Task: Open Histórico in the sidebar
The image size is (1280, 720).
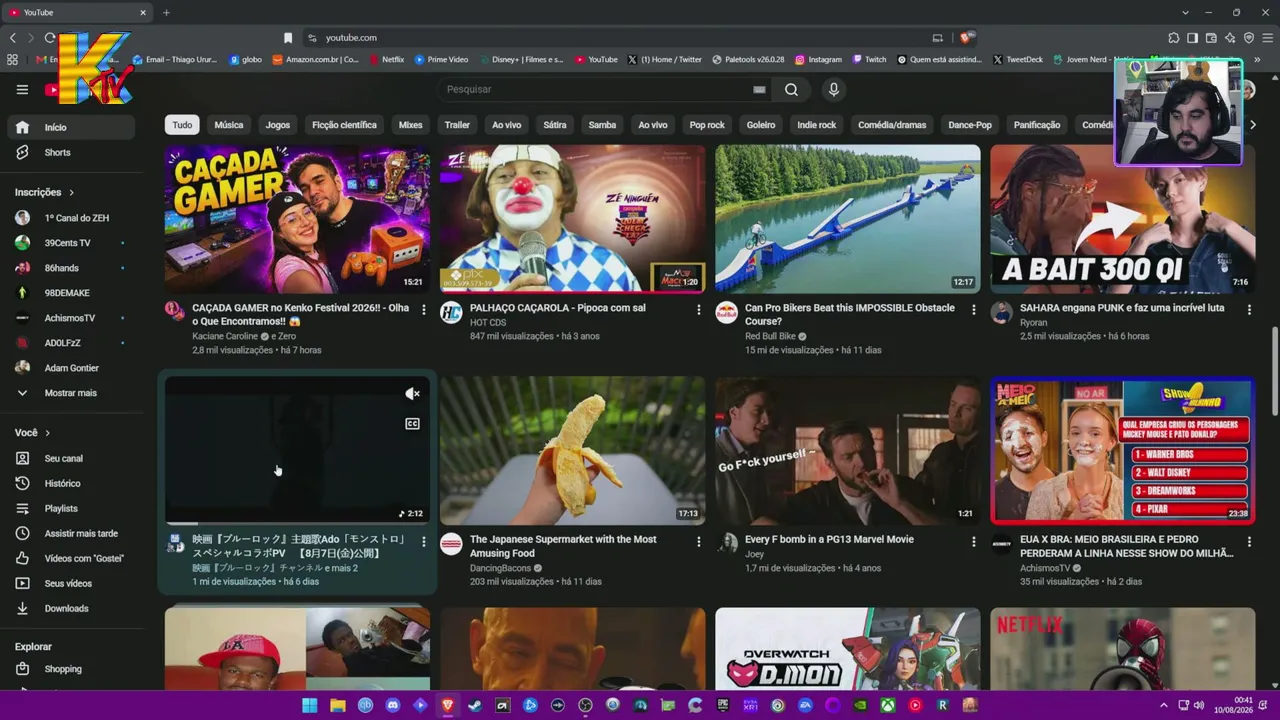Action: pyautogui.click(x=71, y=483)
